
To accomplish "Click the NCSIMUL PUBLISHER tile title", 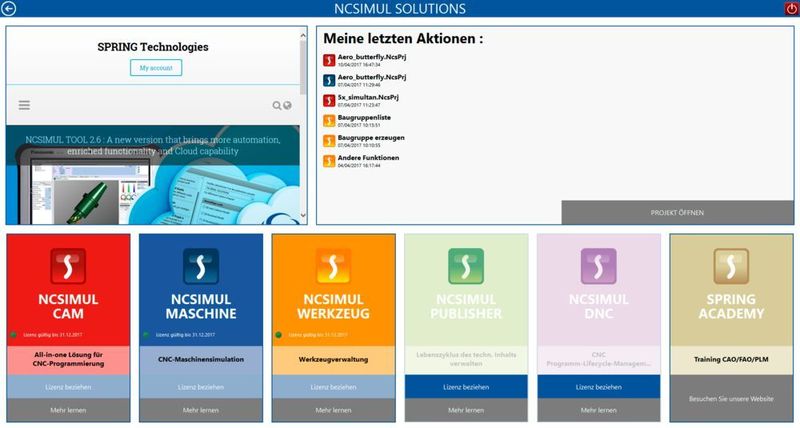I will [x=466, y=306].
